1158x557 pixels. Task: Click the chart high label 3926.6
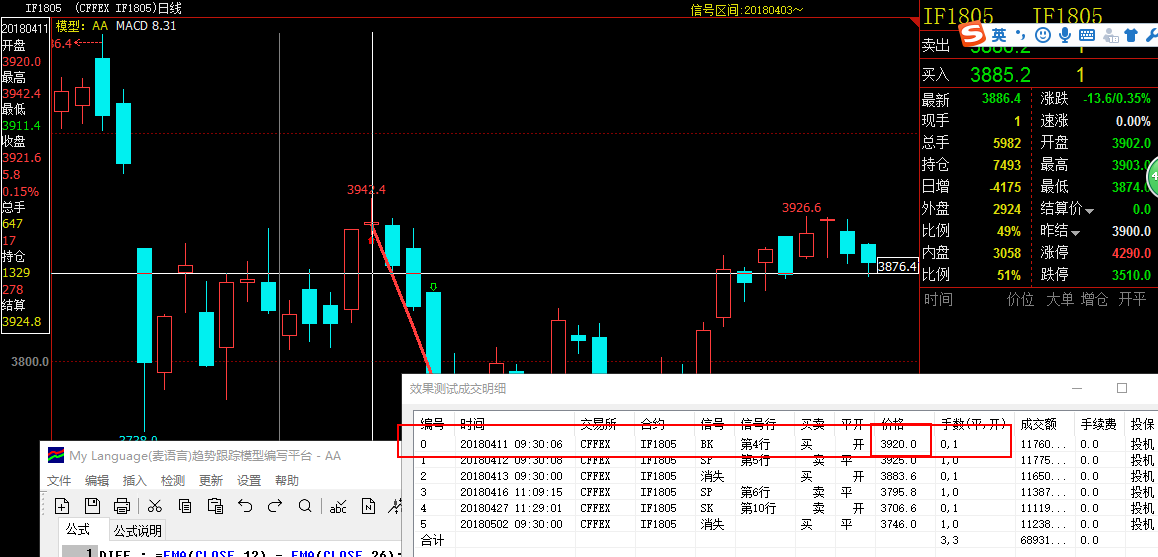point(801,208)
